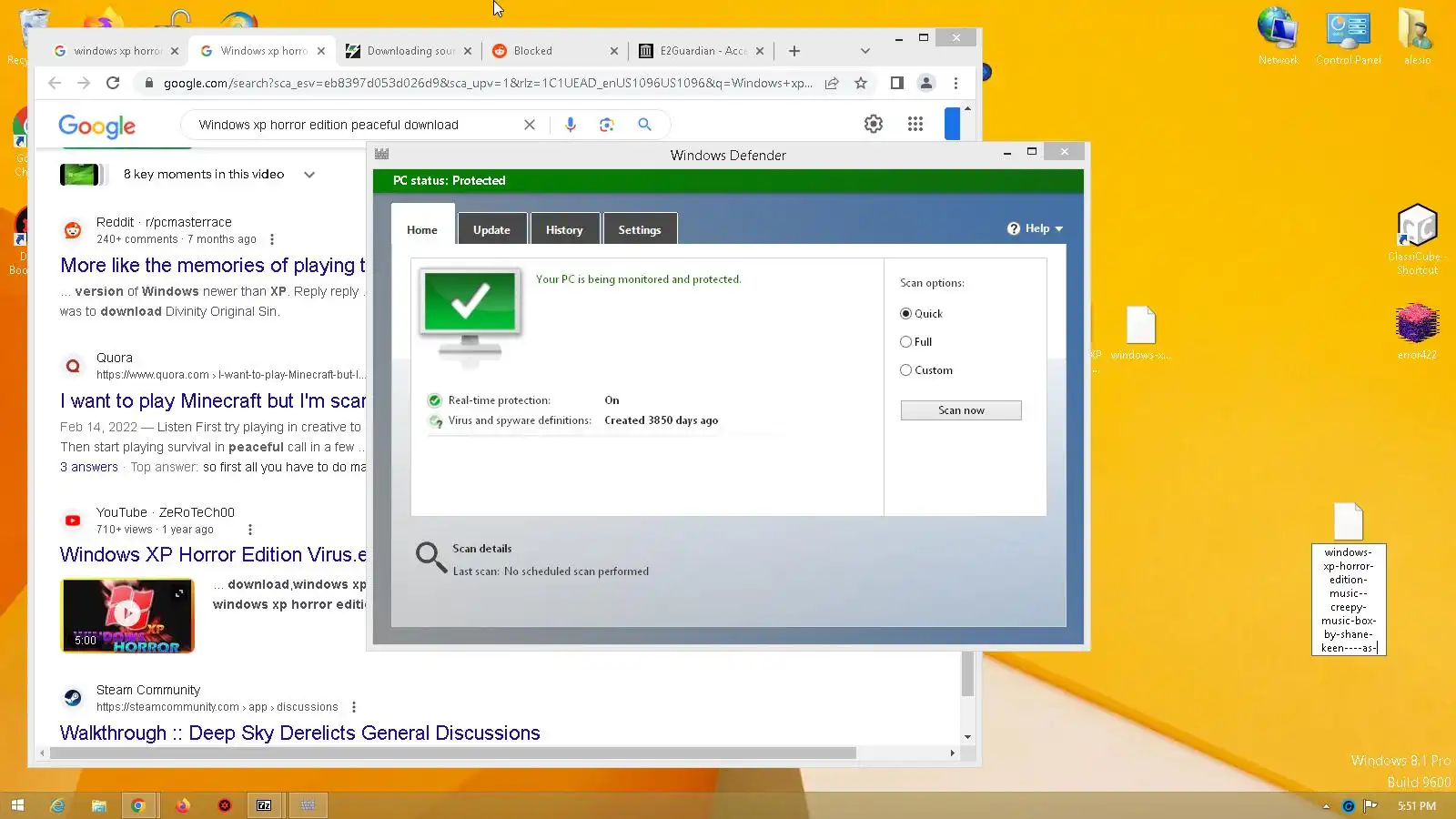Close the E2Guardian tab
The width and height of the screenshot is (1456, 819).
(760, 51)
